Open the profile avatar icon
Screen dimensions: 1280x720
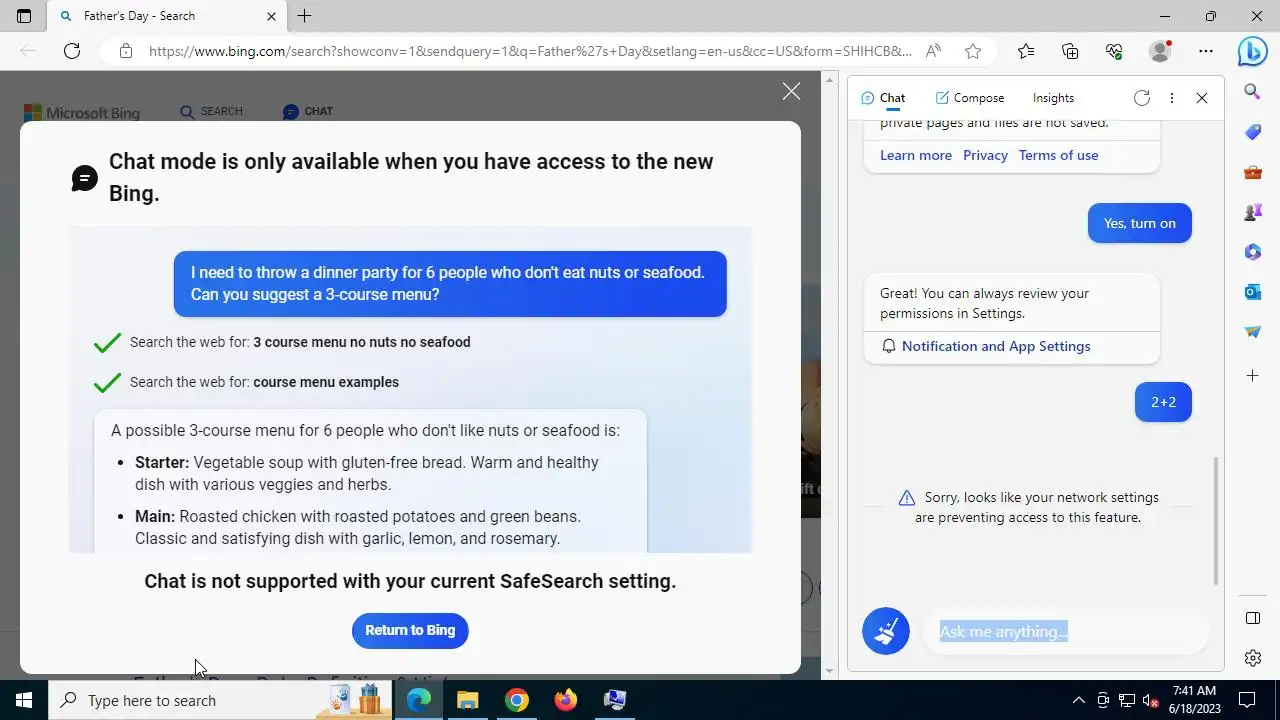(1160, 51)
